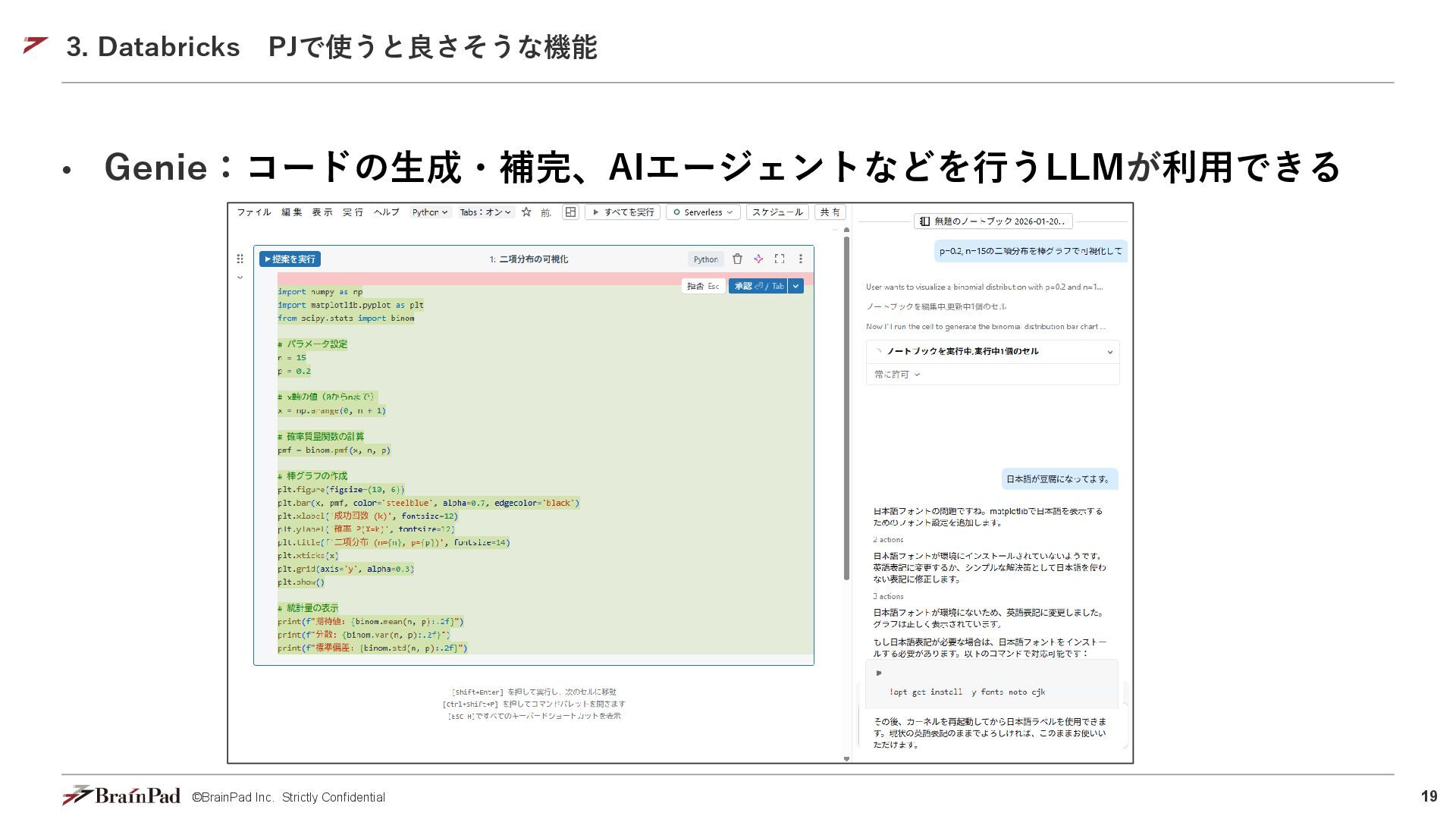Click the side panel layout icon
The height and width of the screenshot is (819, 1456).
(570, 212)
